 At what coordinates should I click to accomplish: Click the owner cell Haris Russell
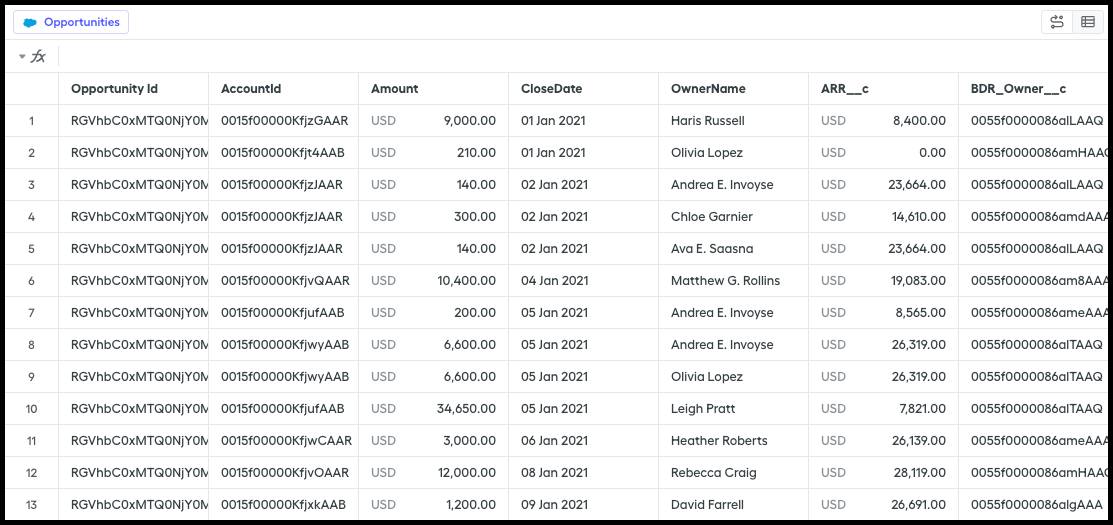click(734, 121)
